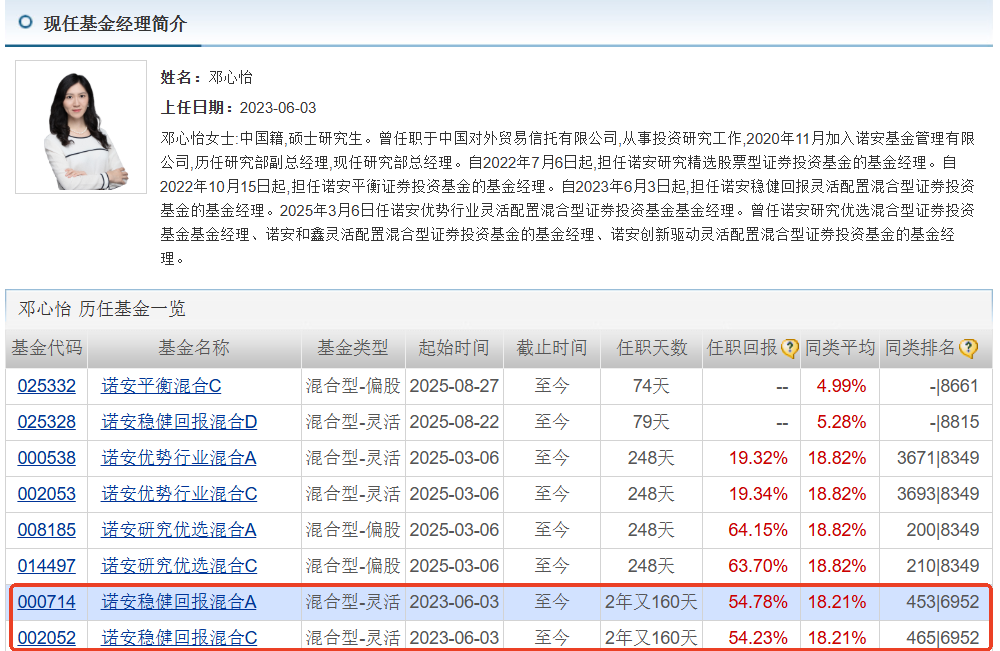Image resolution: width=1000 pixels, height=651 pixels.
Task: Click the 上任日期 value 2023-06-03
Action: 278,108
